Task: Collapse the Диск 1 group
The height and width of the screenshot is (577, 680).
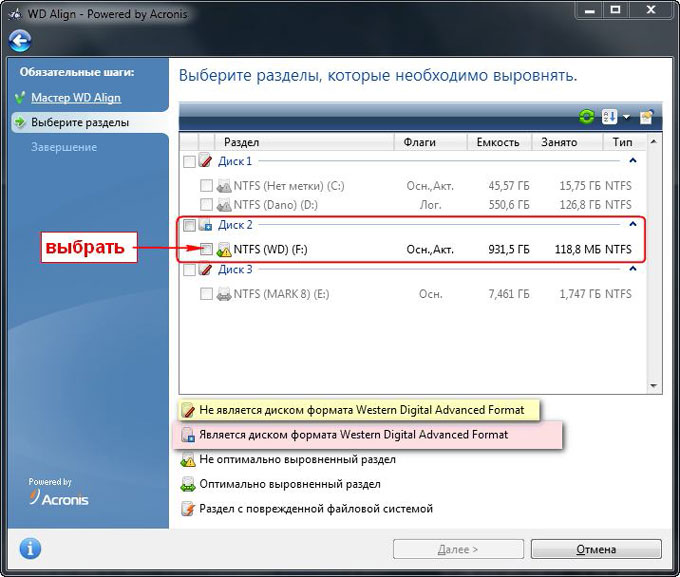Action: 633,161
